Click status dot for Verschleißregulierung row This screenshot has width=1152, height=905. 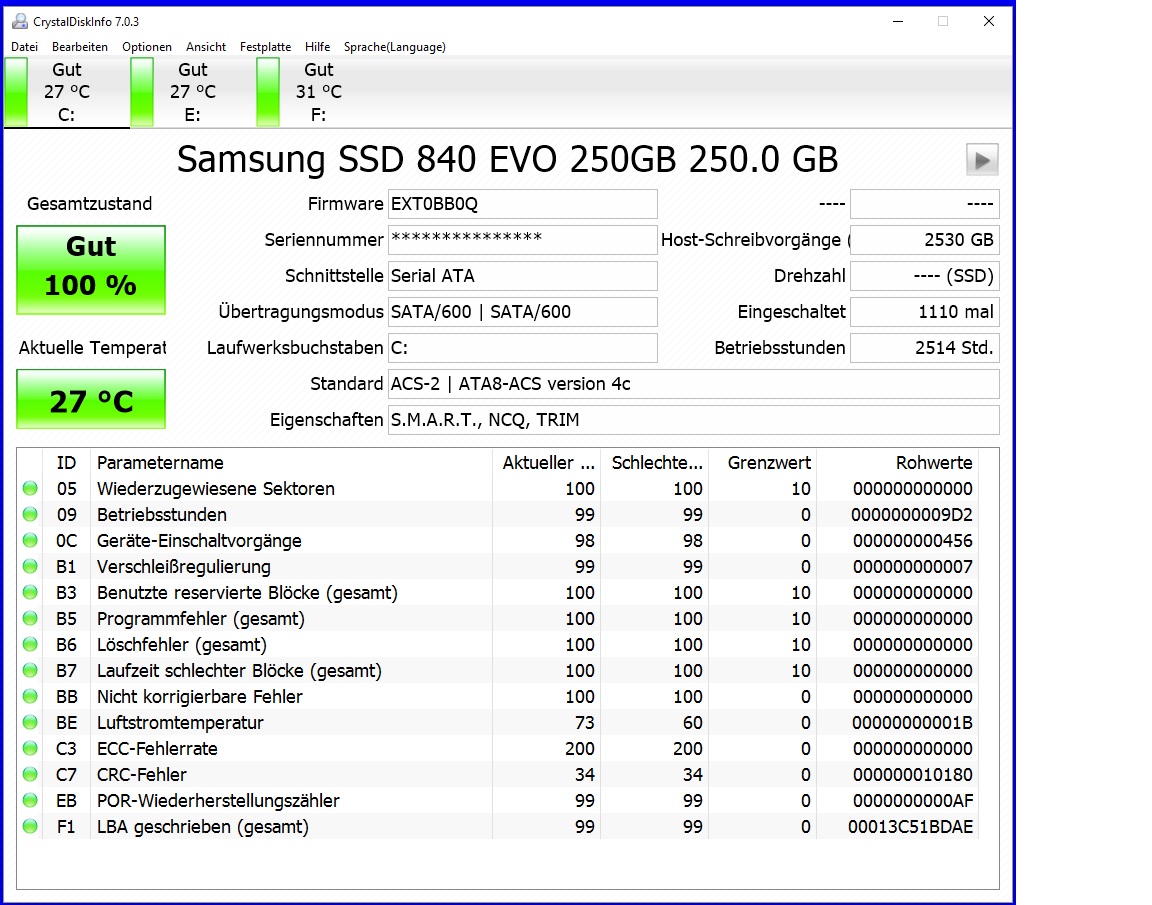(30, 566)
